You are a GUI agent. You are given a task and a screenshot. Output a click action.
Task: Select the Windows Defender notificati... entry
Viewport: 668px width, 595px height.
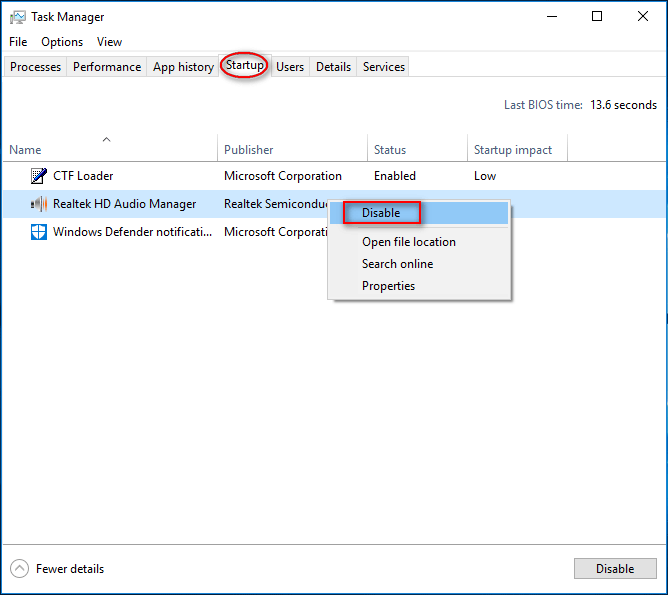tap(132, 232)
